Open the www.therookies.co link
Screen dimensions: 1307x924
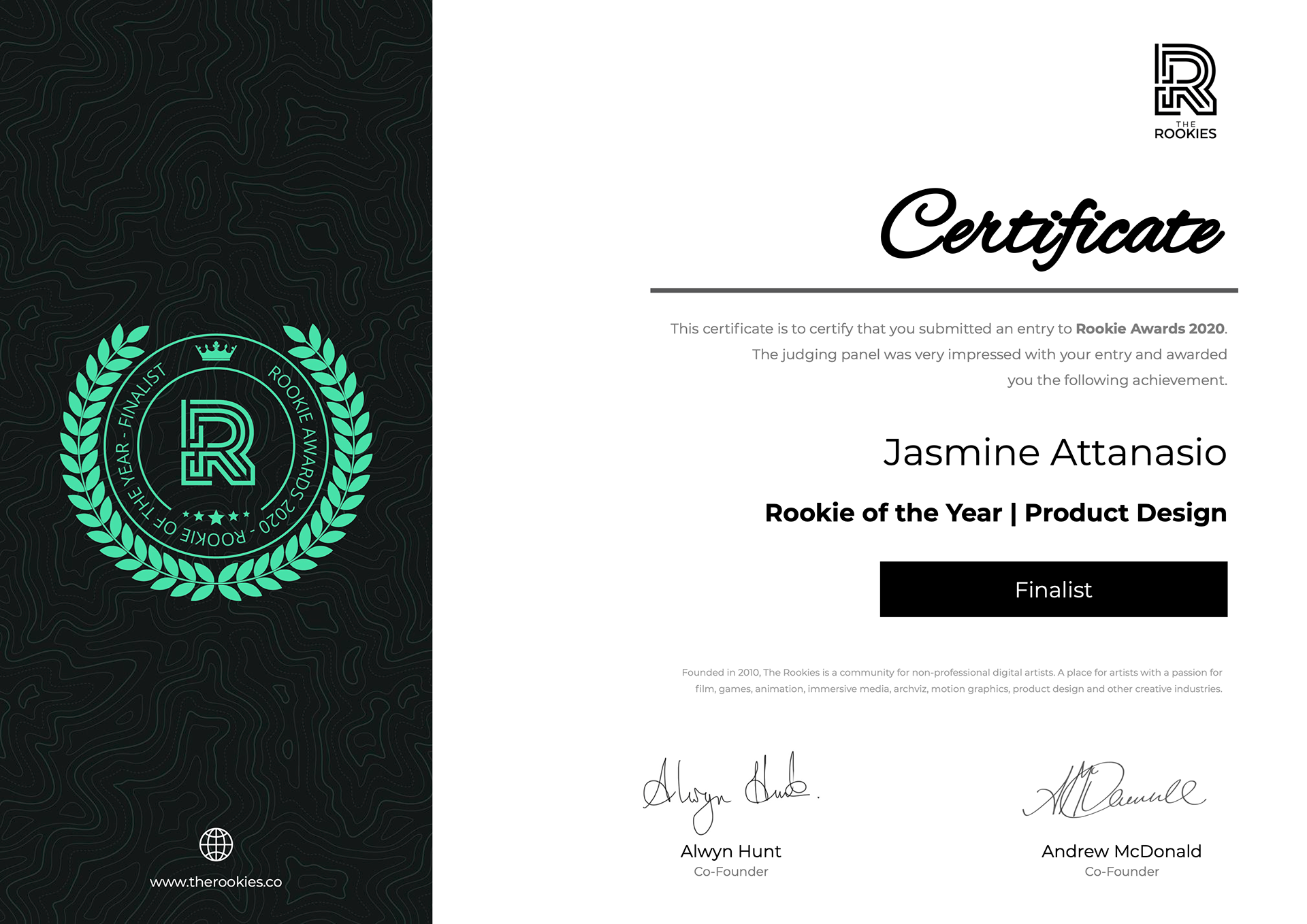click(216, 882)
